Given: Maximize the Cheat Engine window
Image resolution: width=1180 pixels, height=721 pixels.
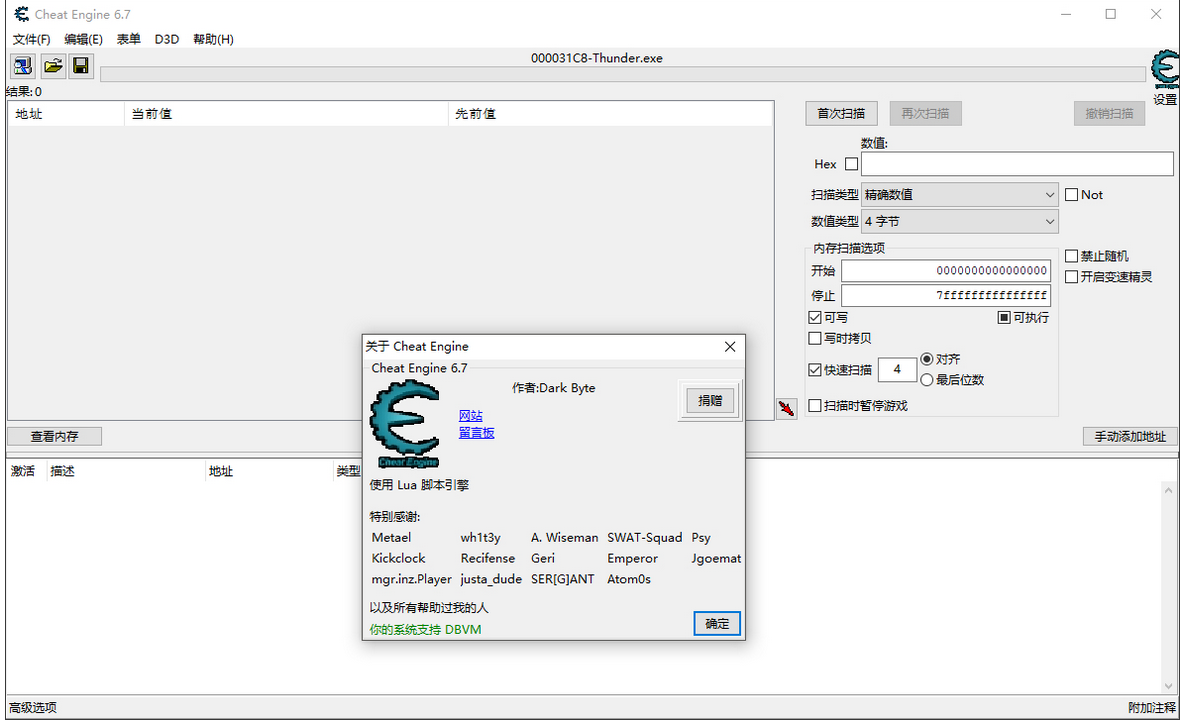Looking at the screenshot, I should (1111, 14).
